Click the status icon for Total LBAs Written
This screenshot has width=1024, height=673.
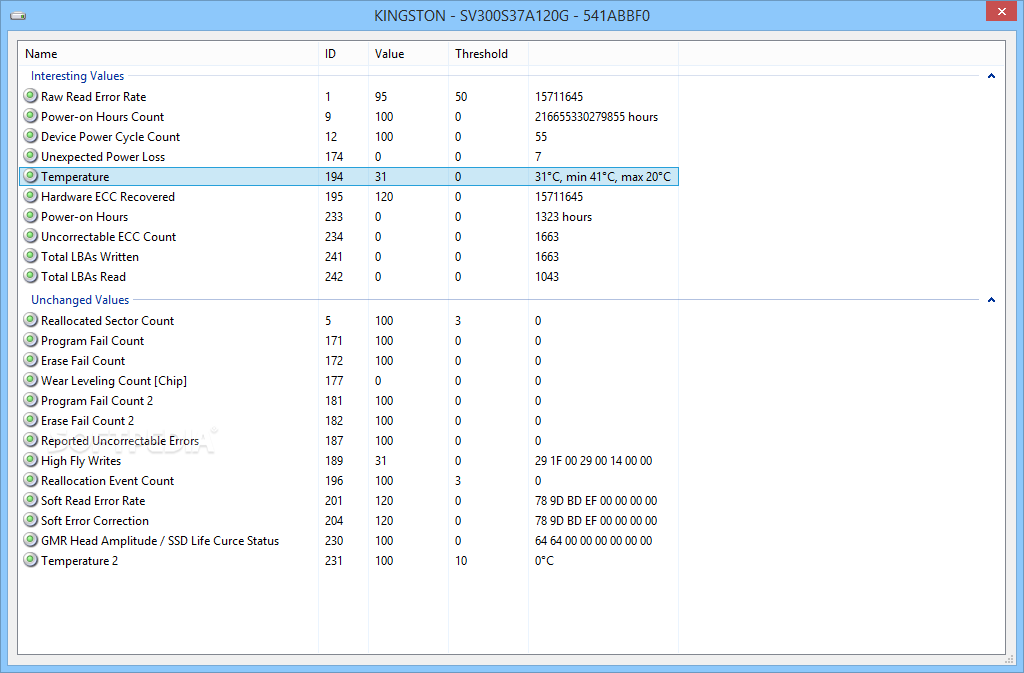(31, 257)
